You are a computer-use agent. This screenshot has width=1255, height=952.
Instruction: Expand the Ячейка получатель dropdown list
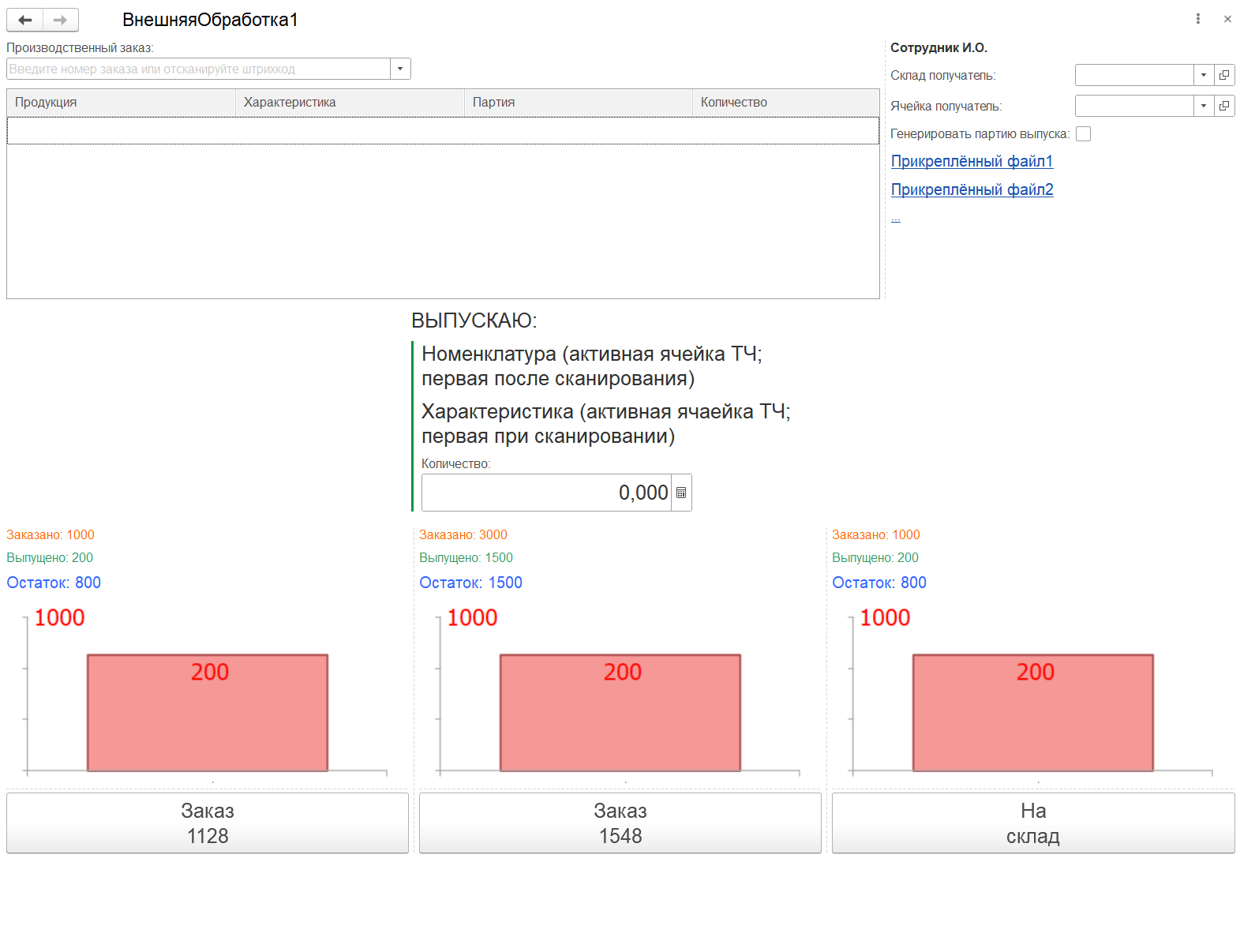(x=1203, y=106)
